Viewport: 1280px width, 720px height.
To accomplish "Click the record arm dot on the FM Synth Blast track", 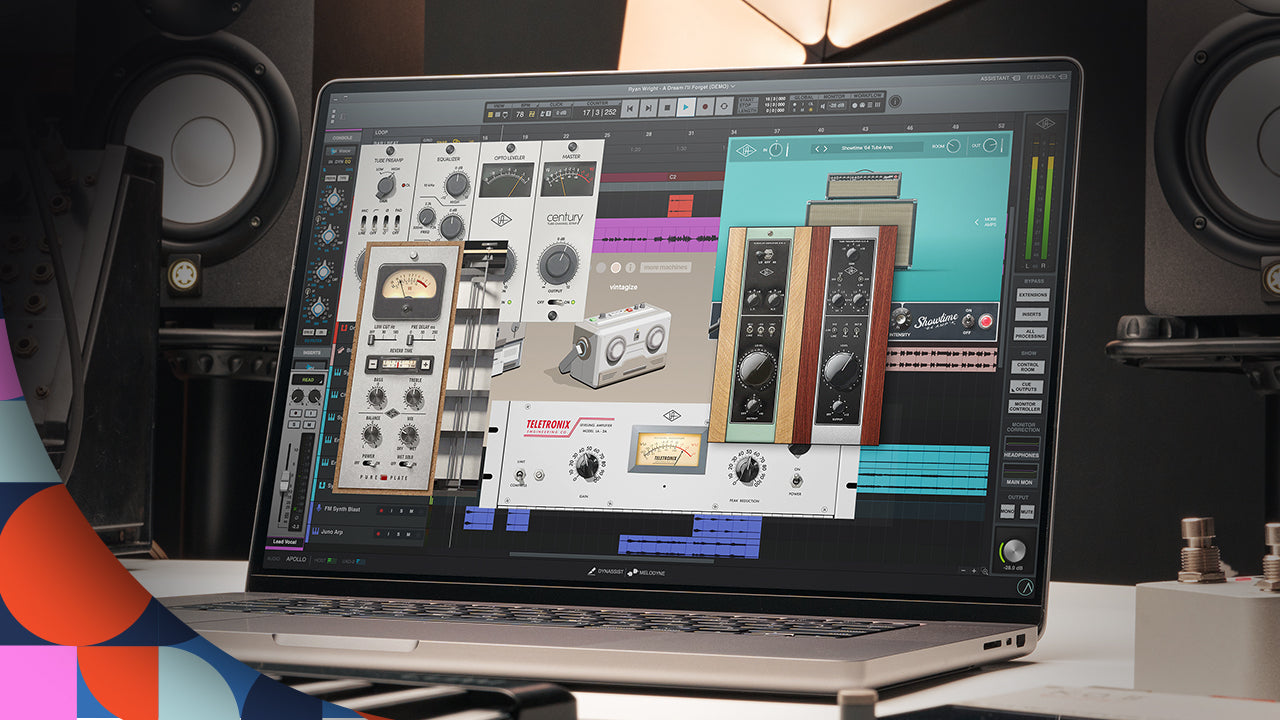I will click(x=379, y=510).
